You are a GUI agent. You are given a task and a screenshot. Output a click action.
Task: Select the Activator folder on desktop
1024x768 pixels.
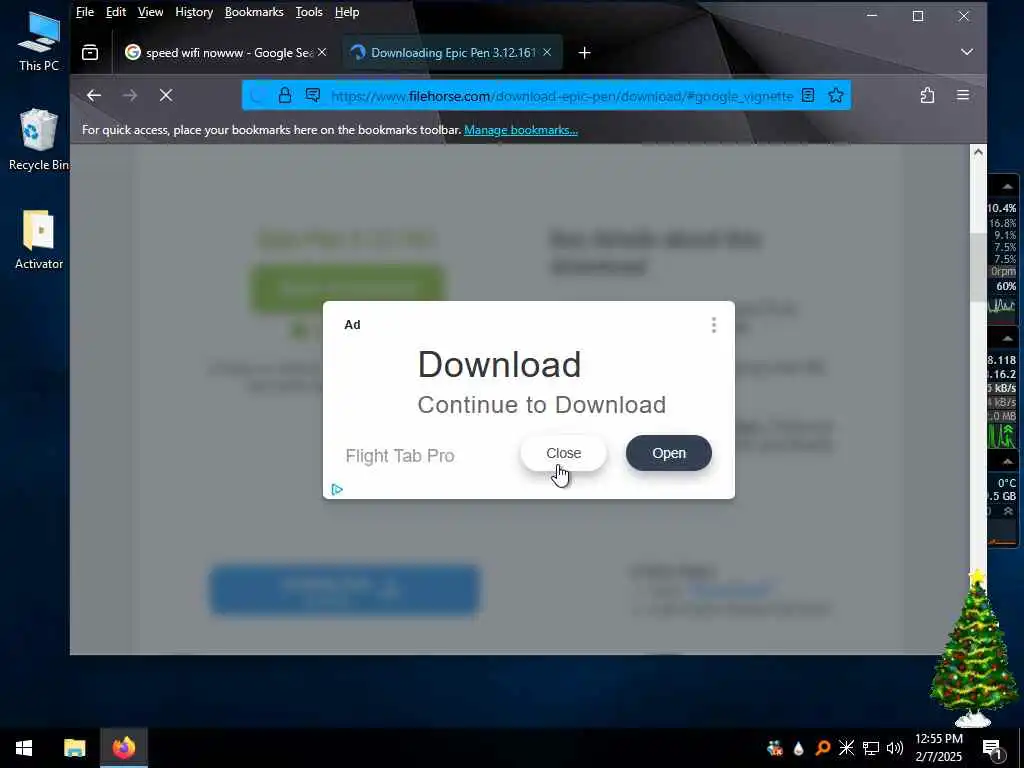pos(39,240)
